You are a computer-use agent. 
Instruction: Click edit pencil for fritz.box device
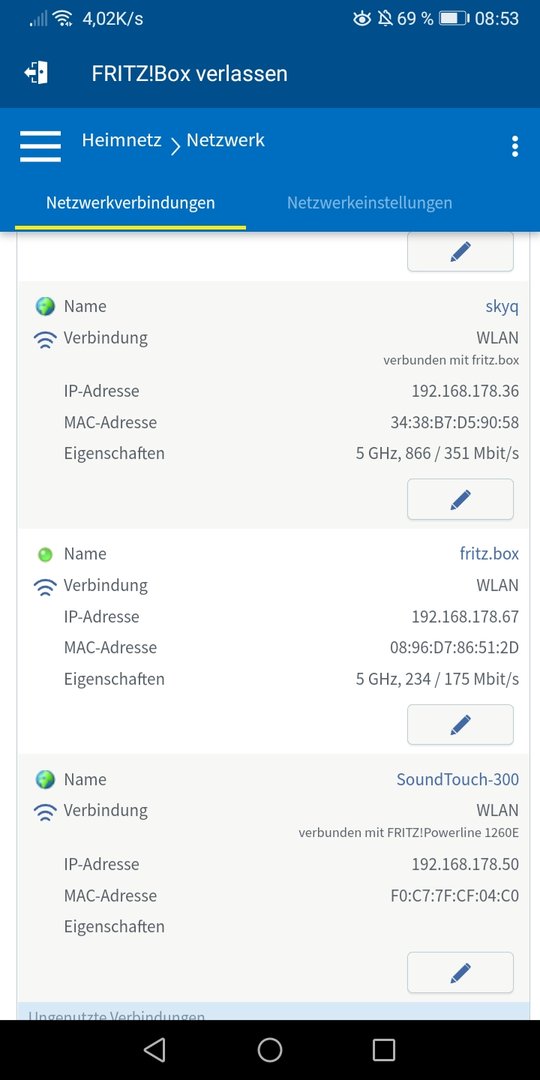(460, 725)
